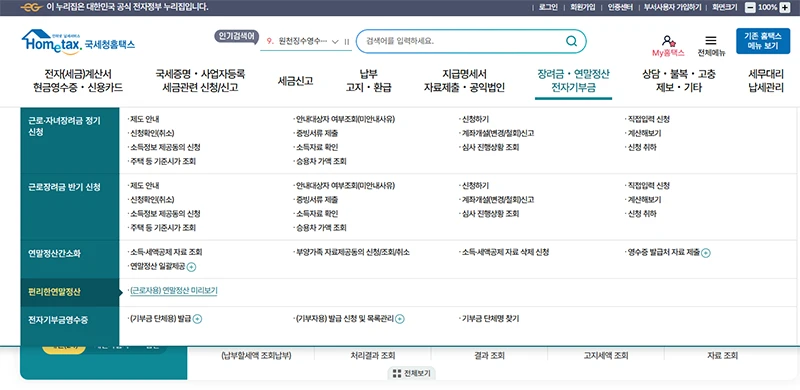The image size is (800, 390).
Task: Select 근로장려금 반기 신청 category
Action: pos(70,207)
